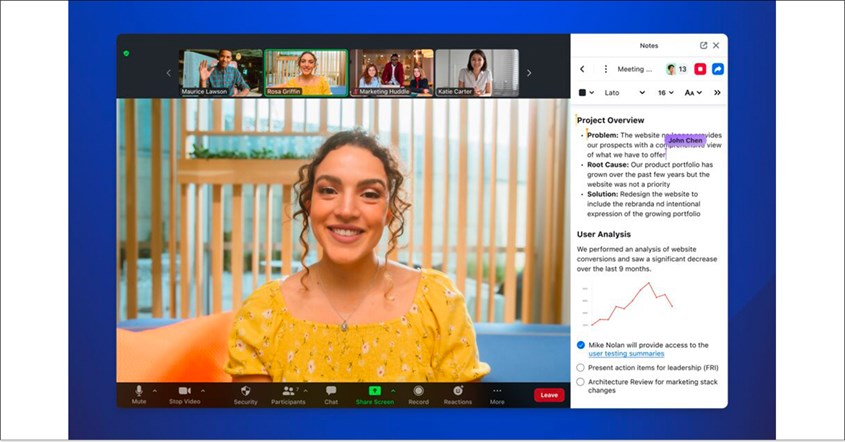The image size is (845, 442).
Task: Check Present action items for leadership
Action: (x=580, y=368)
